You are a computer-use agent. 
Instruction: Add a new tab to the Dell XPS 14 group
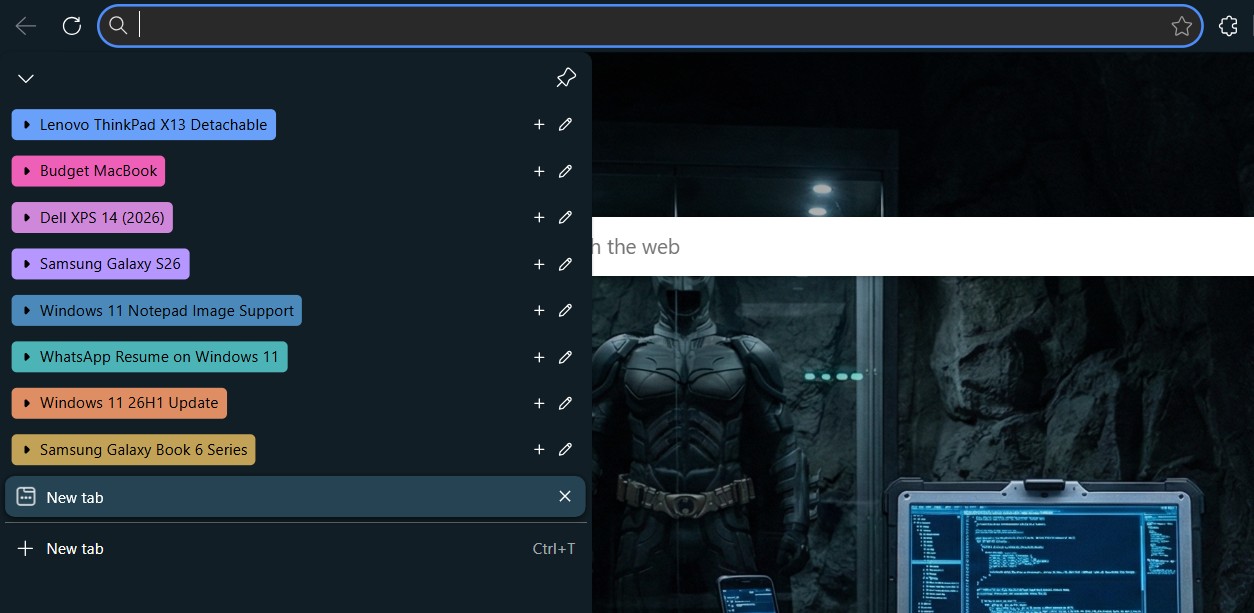[x=539, y=217]
